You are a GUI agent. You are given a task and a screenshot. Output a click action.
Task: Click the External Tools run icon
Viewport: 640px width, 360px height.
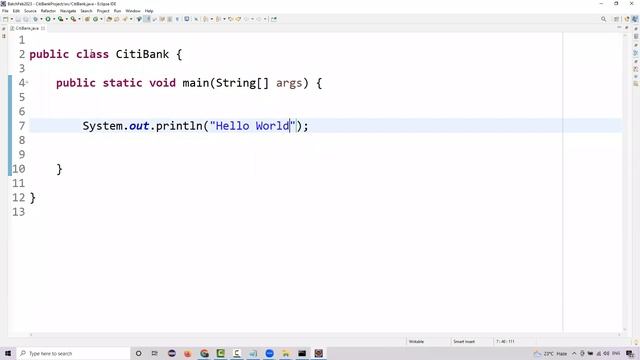click(73, 19)
